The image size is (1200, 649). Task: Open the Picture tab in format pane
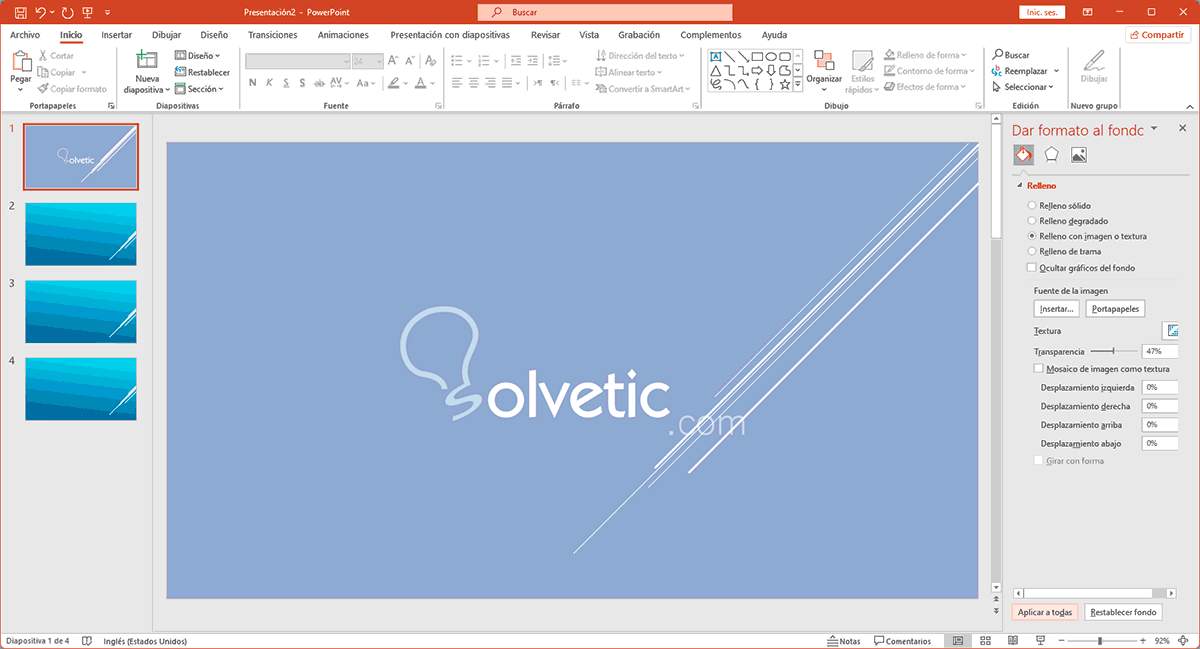click(1078, 155)
